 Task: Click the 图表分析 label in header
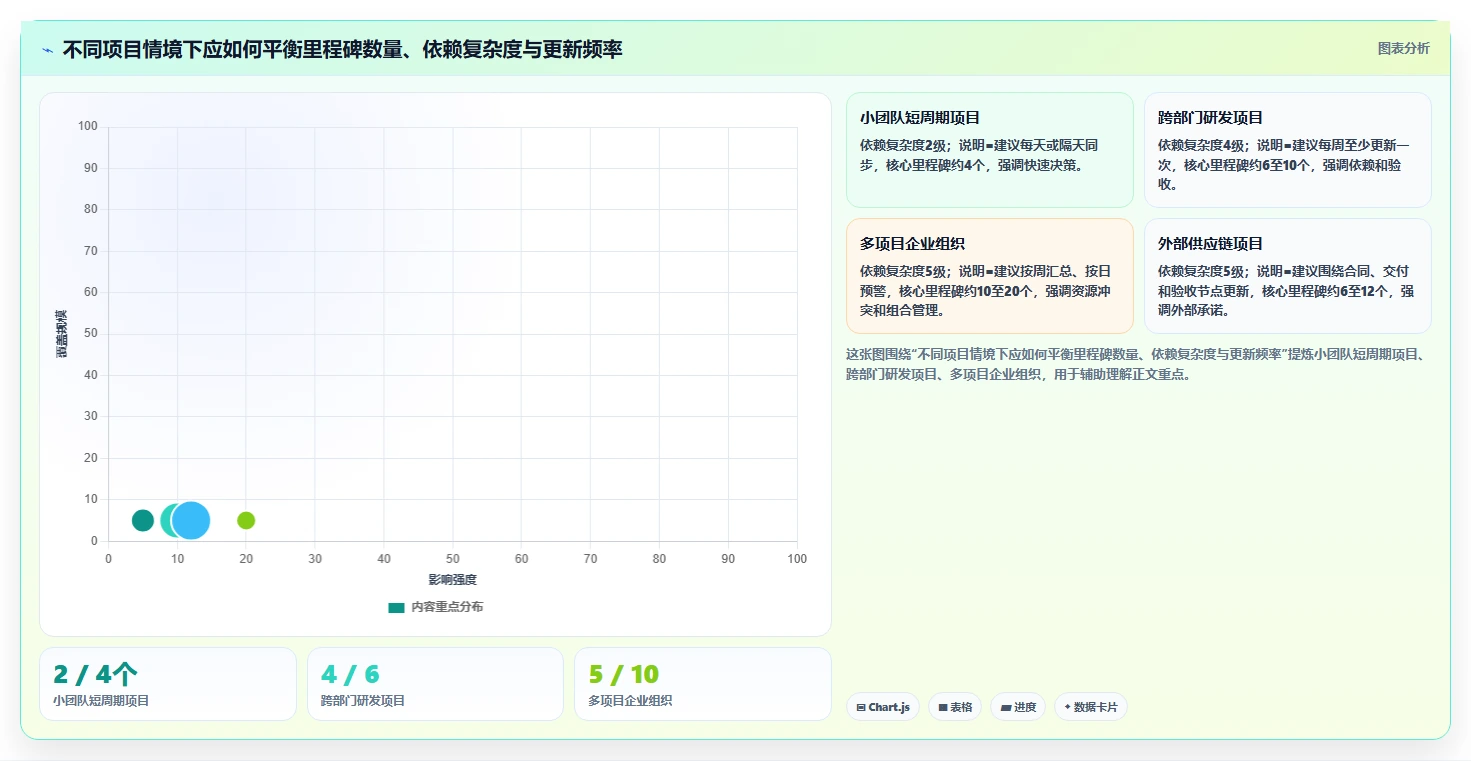coord(1403,48)
